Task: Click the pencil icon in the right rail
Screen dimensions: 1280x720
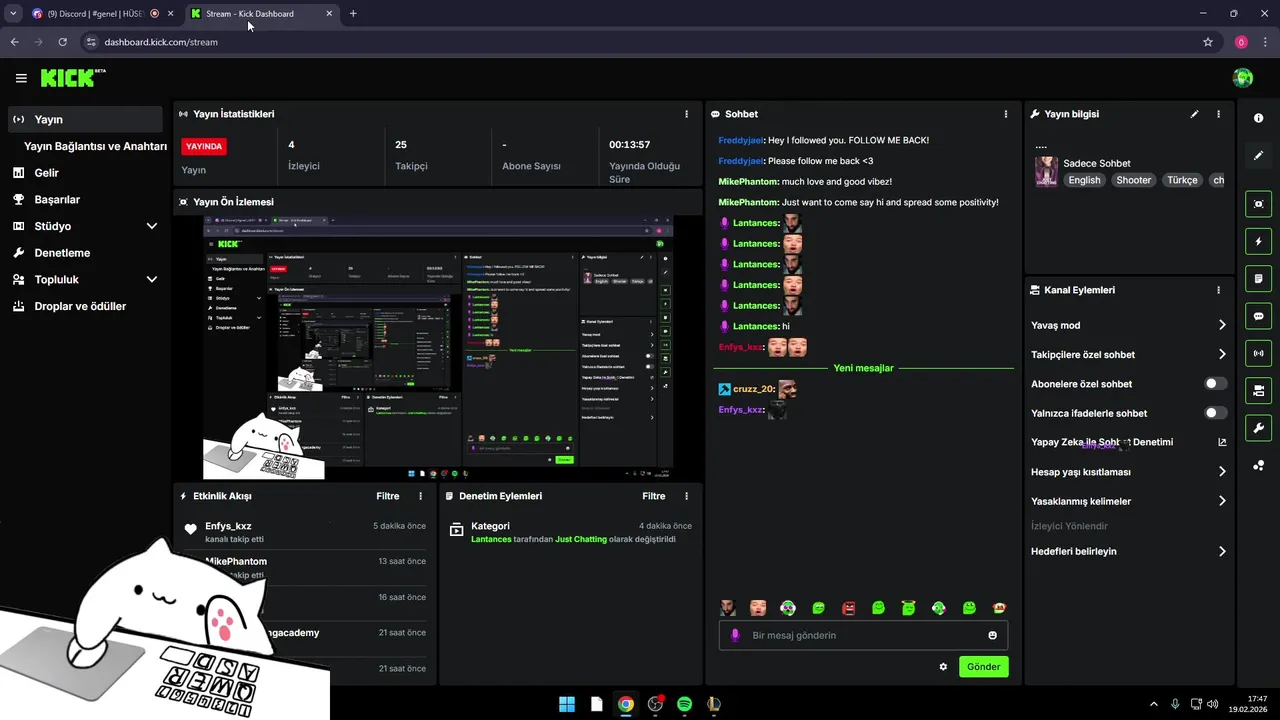Action: click(1258, 155)
